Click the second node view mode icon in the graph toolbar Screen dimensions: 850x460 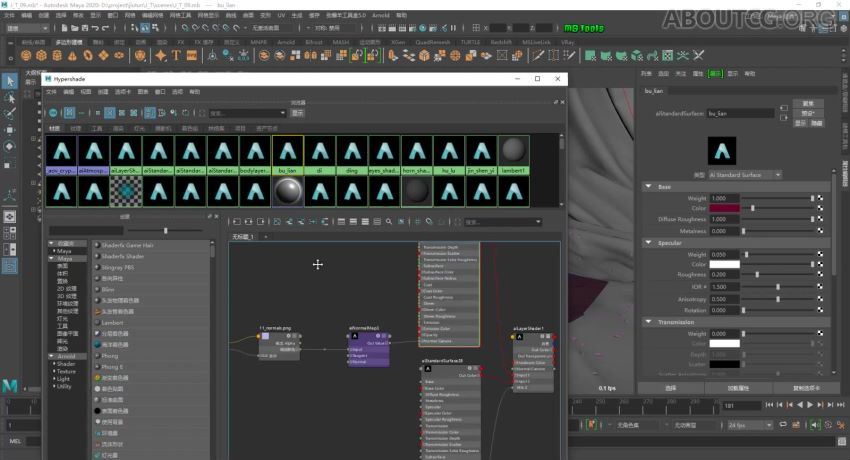point(353,222)
